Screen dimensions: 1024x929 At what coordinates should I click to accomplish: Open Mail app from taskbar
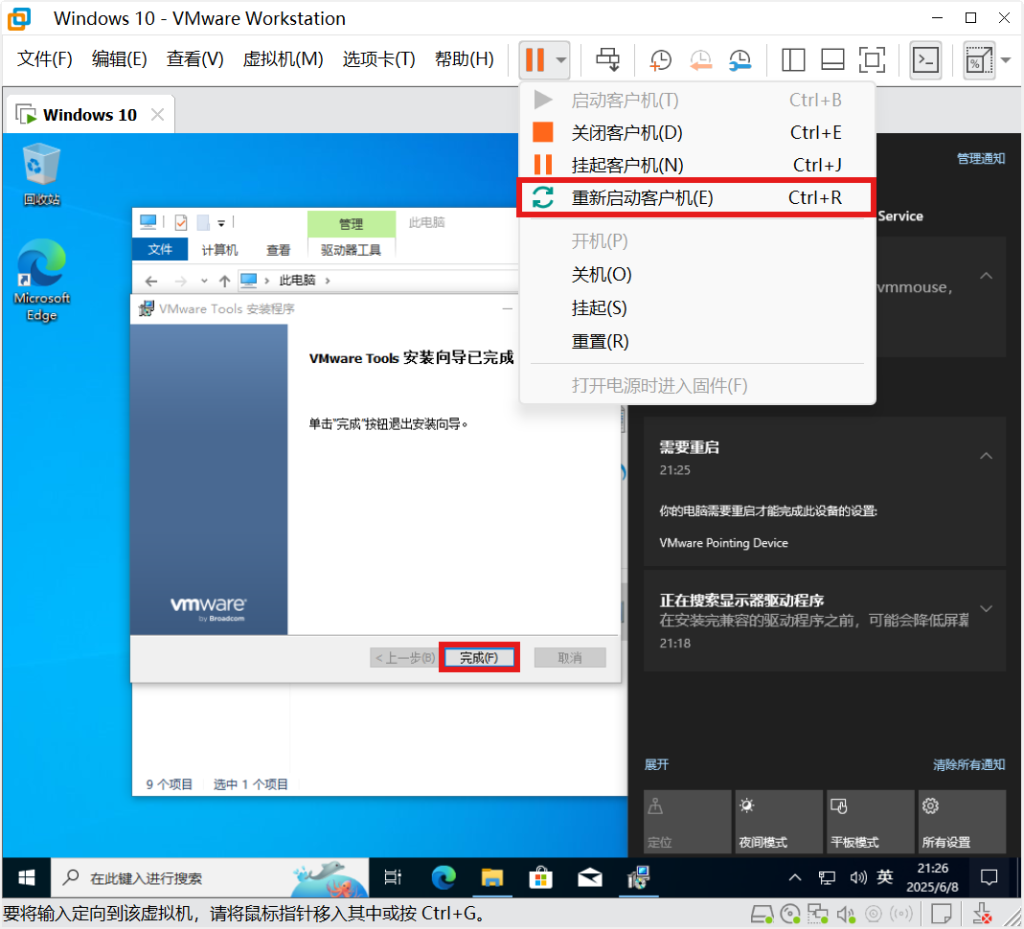click(590, 878)
